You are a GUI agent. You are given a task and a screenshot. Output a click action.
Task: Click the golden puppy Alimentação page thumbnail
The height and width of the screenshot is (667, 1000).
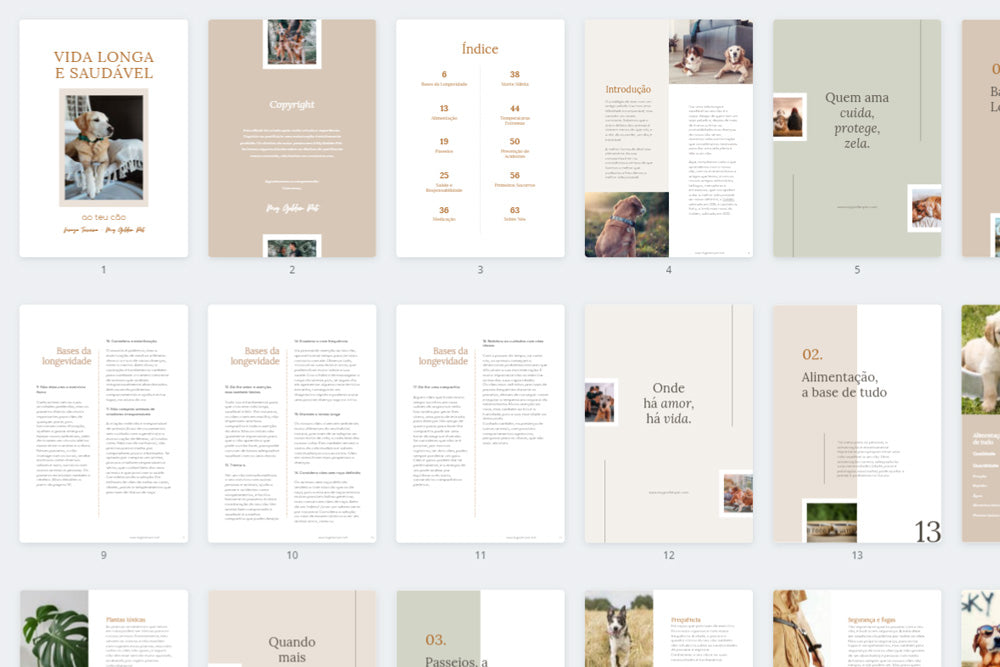[x=981, y=423]
